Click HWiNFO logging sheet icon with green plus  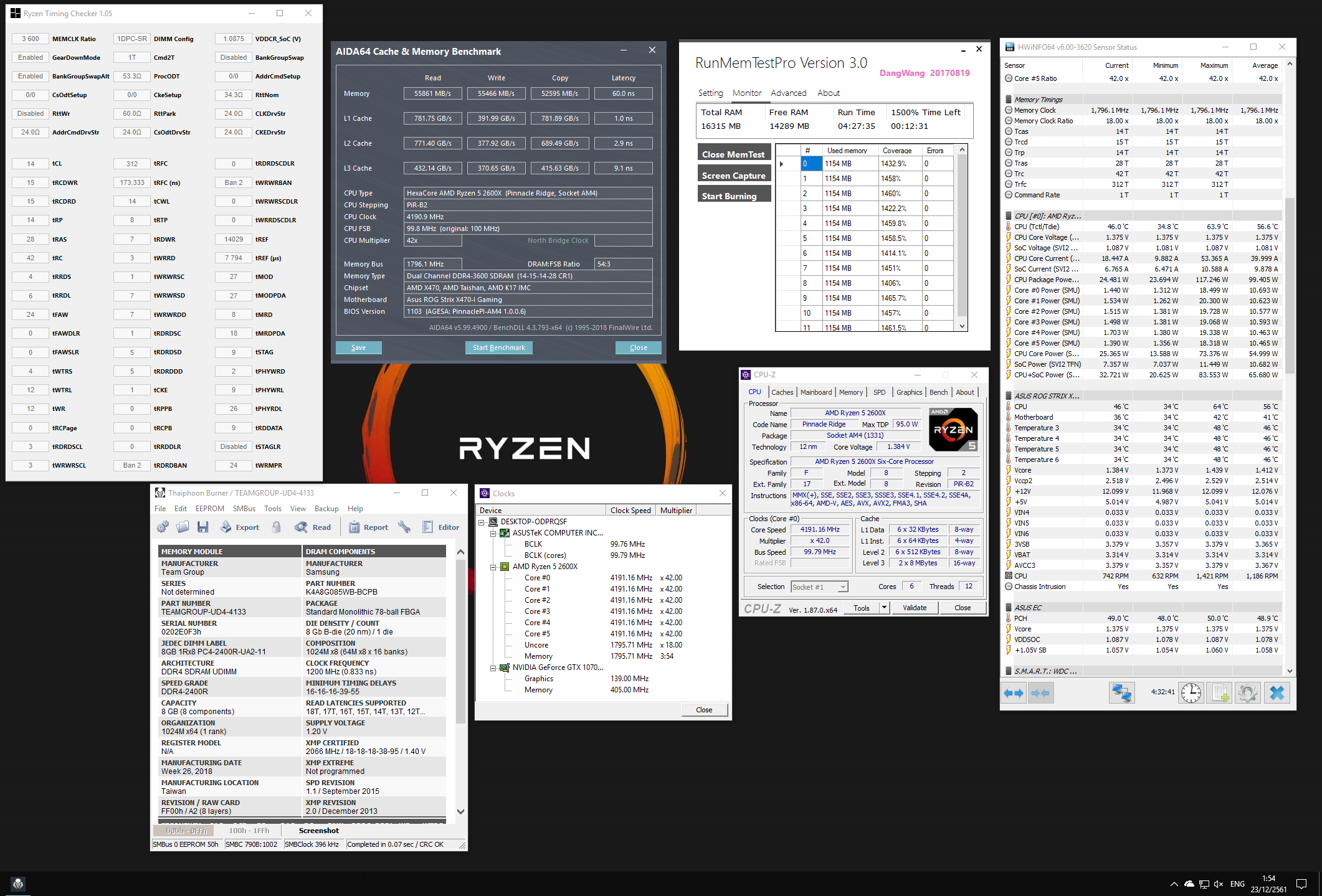tap(1219, 693)
